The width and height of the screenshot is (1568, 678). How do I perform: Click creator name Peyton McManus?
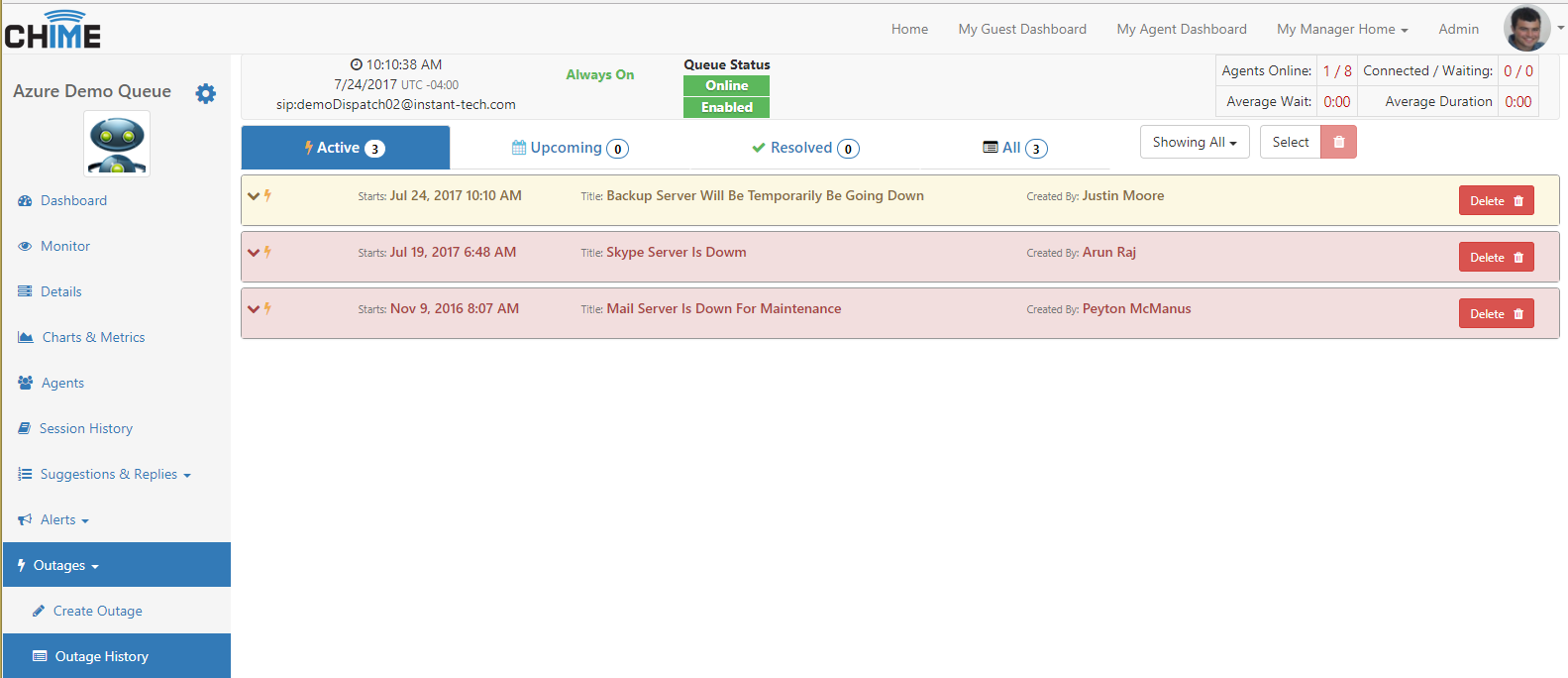tap(1137, 308)
